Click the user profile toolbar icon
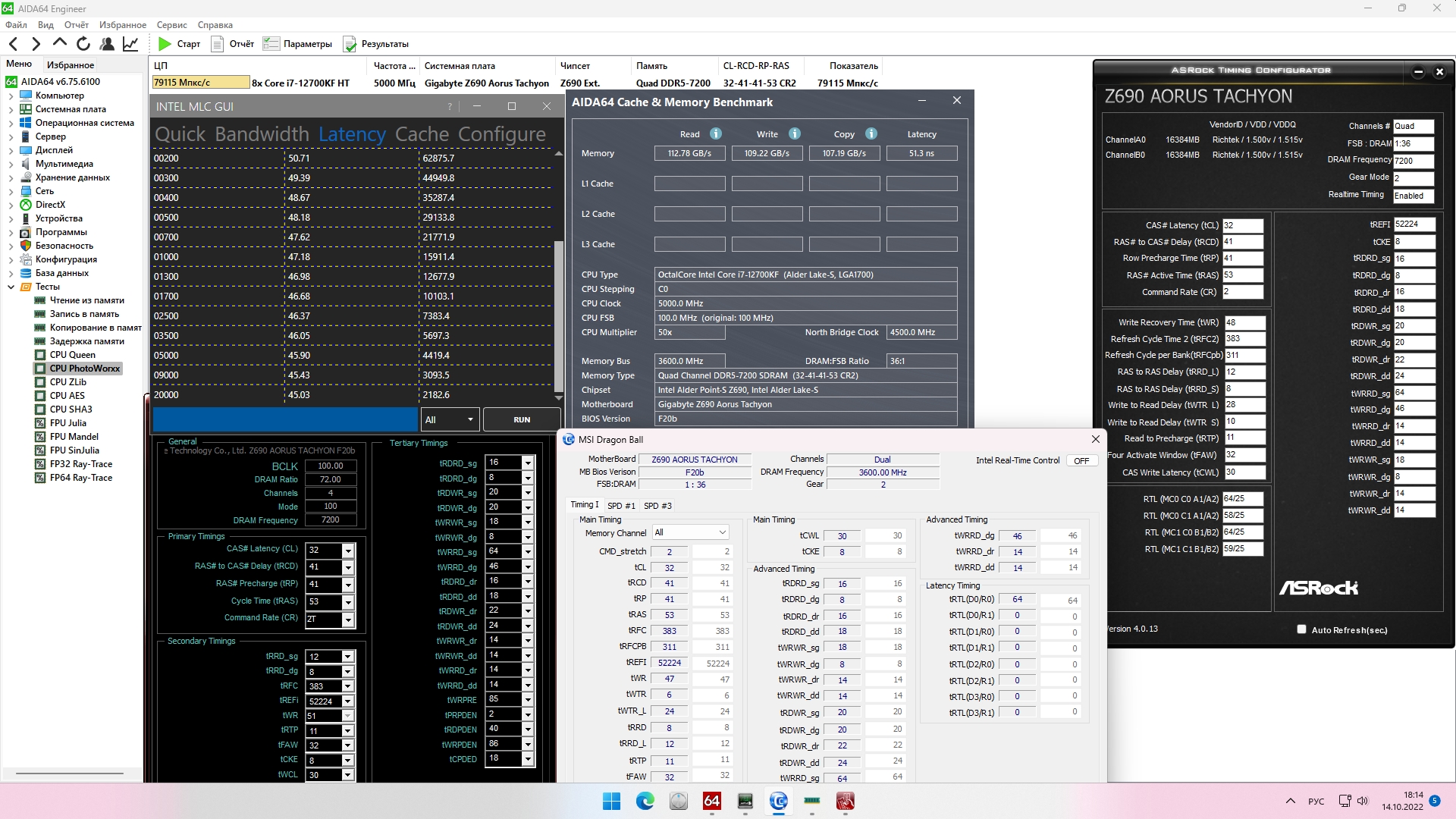 tap(107, 44)
